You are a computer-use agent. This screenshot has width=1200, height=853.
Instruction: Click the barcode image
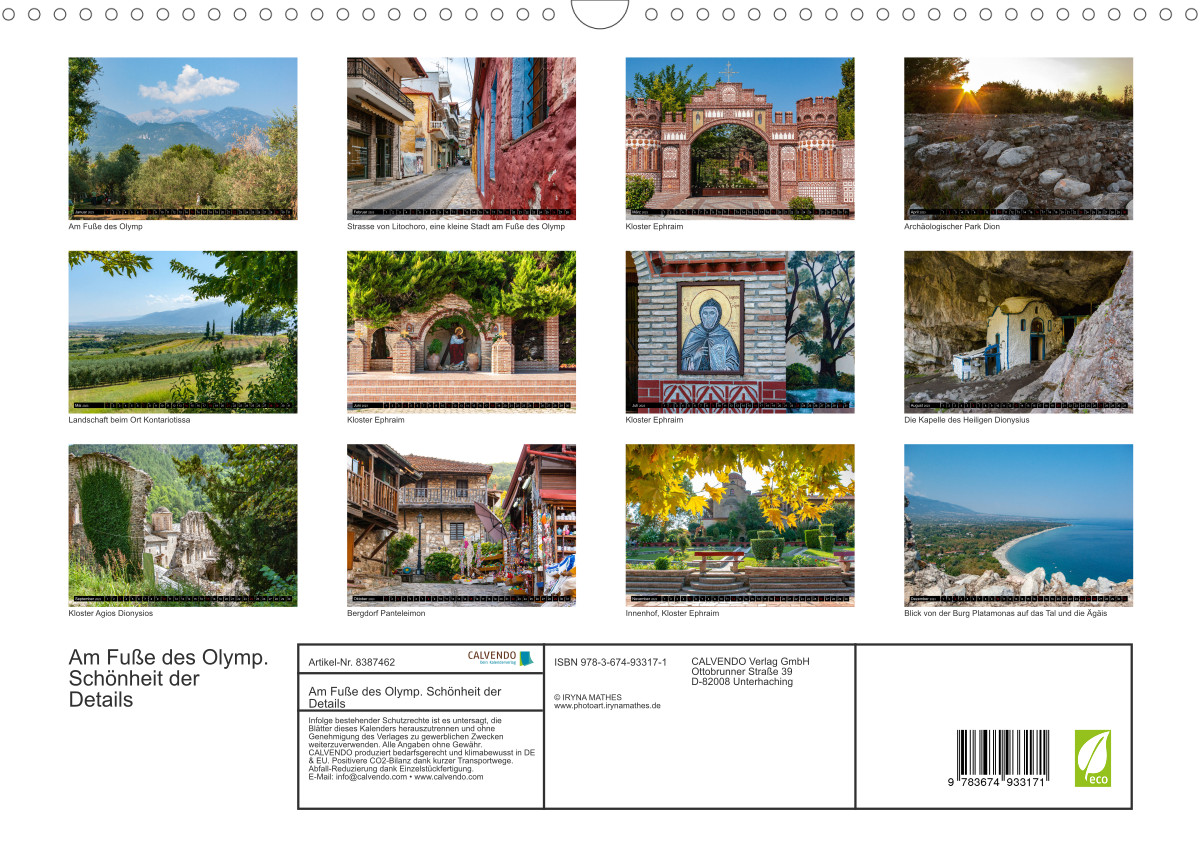click(1000, 758)
